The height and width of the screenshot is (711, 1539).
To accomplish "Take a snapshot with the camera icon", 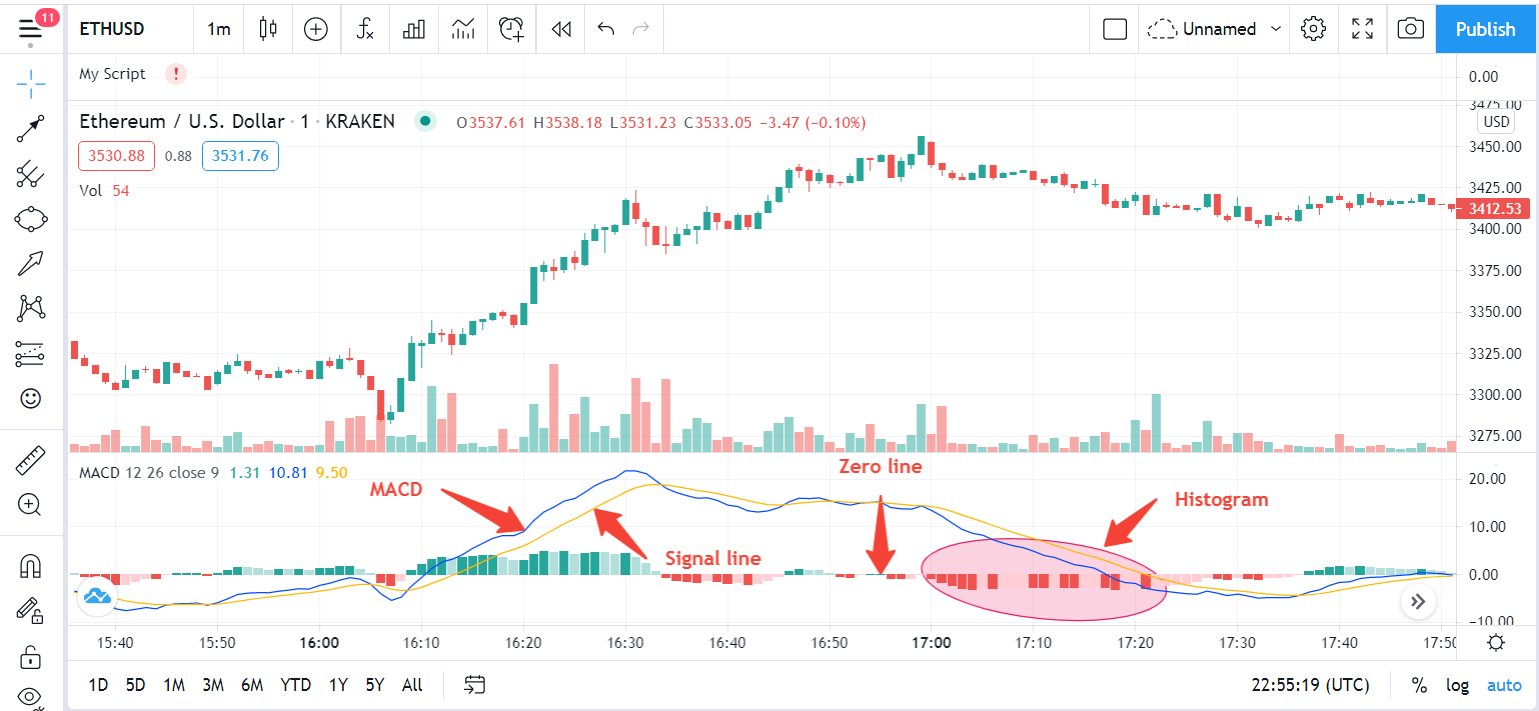I will point(1410,29).
